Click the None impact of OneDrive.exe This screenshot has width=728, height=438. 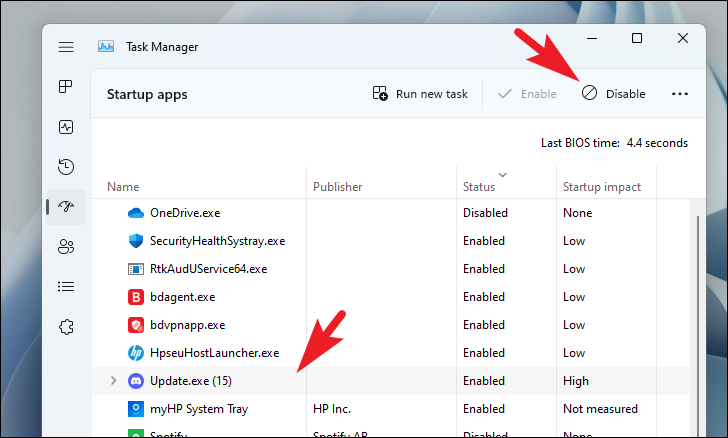click(578, 213)
